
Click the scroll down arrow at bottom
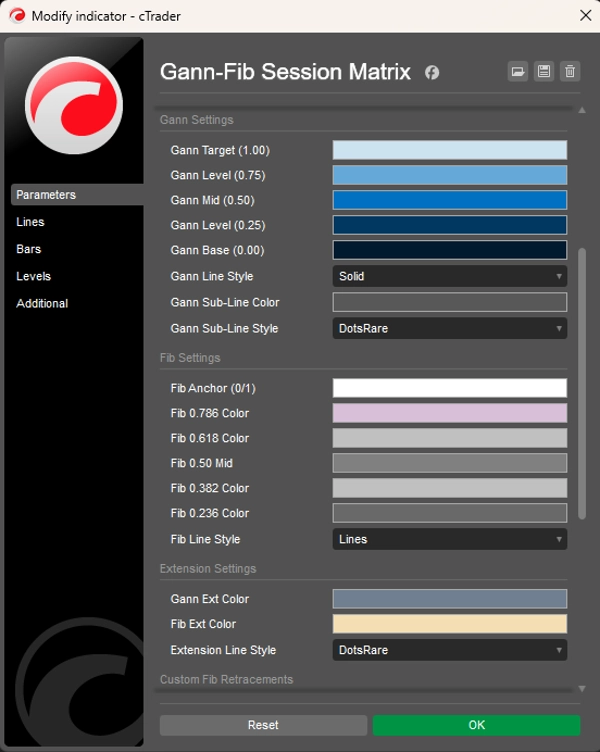click(x=582, y=689)
